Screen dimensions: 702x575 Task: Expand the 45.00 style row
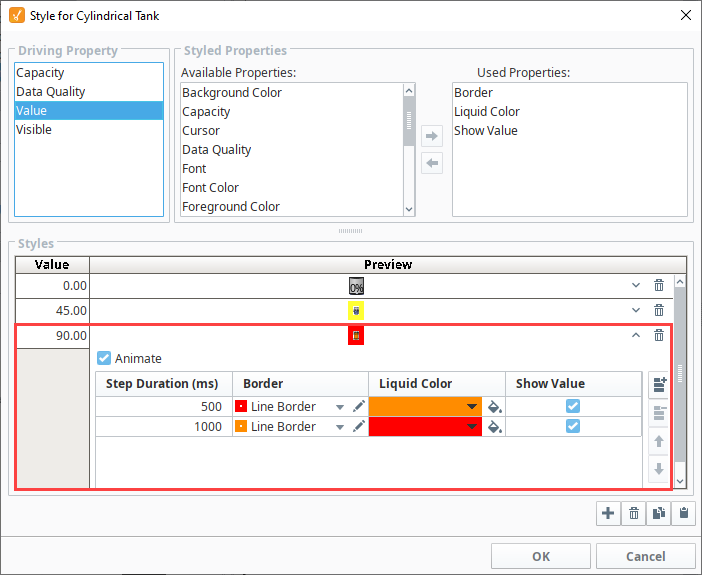coord(636,310)
